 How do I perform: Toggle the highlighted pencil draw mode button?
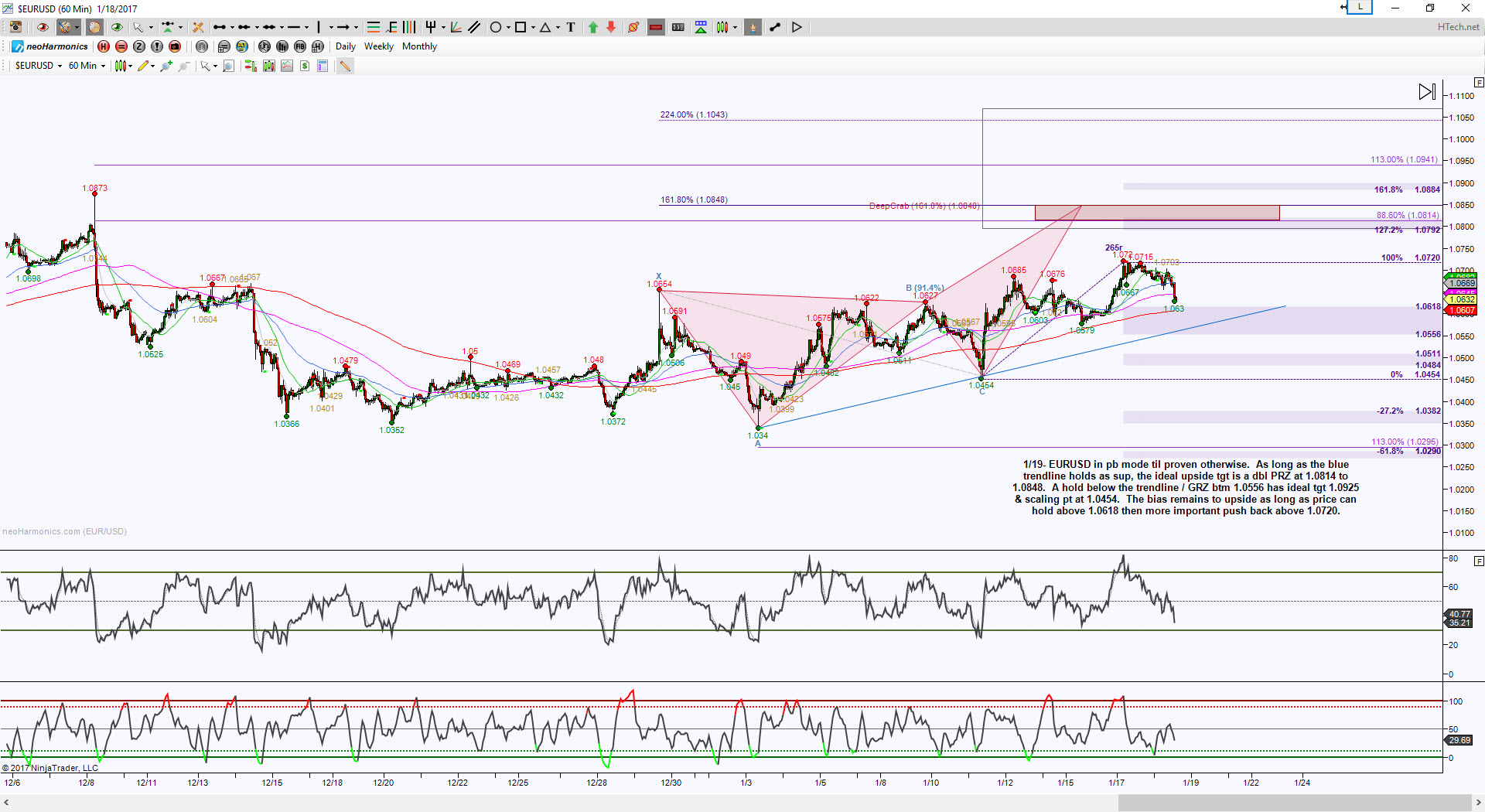345,67
